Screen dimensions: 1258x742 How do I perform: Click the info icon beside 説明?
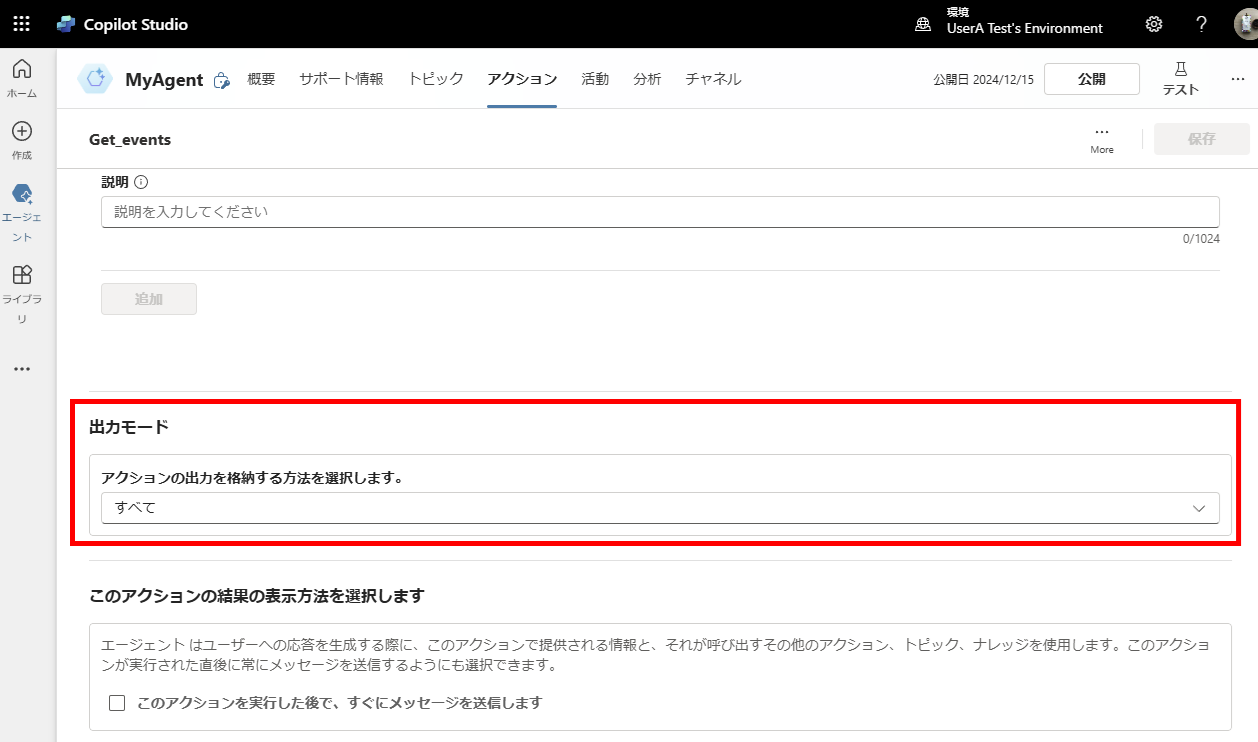141,182
